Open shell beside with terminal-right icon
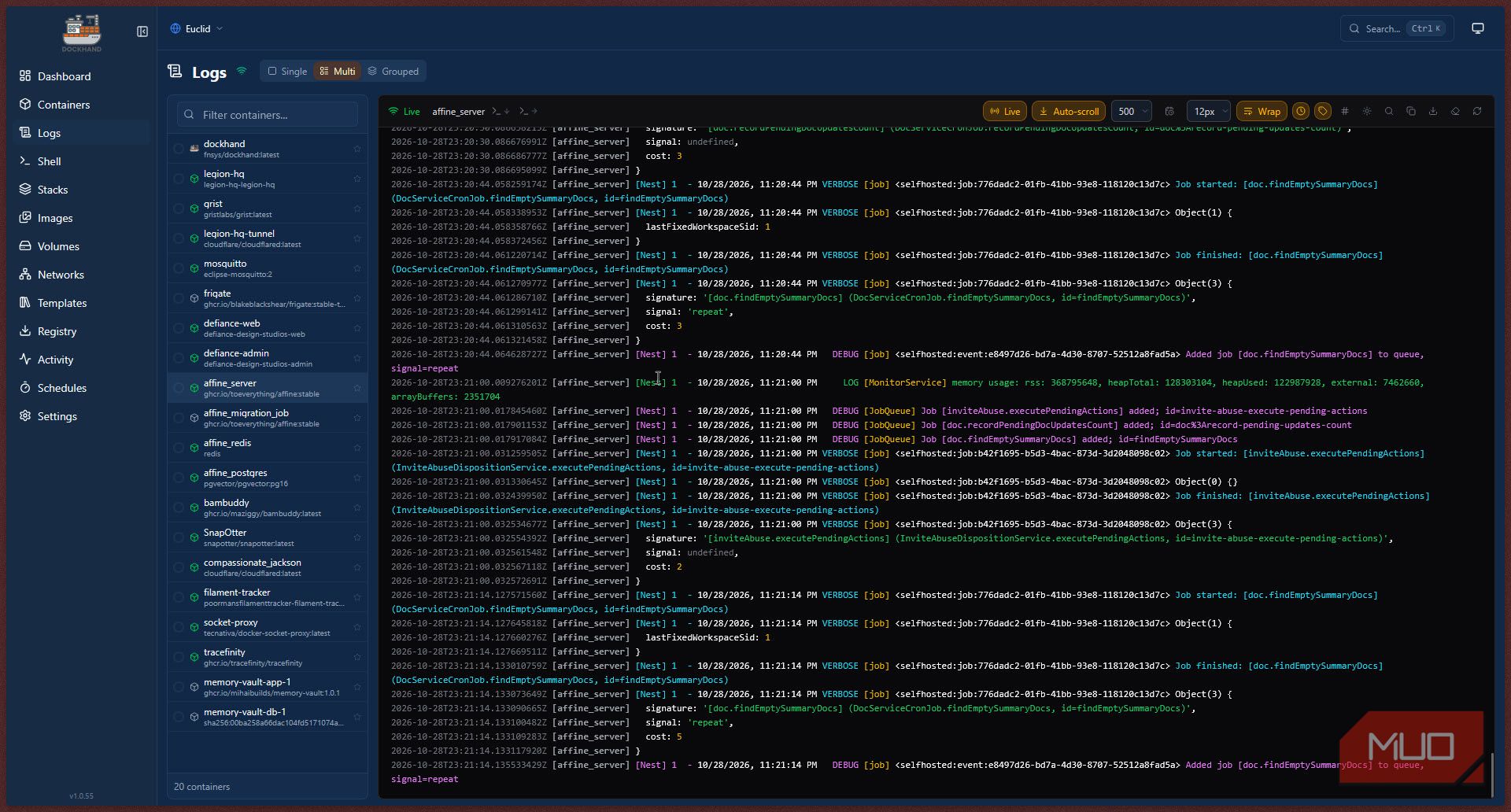The height and width of the screenshot is (812, 1511). (x=529, y=111)
